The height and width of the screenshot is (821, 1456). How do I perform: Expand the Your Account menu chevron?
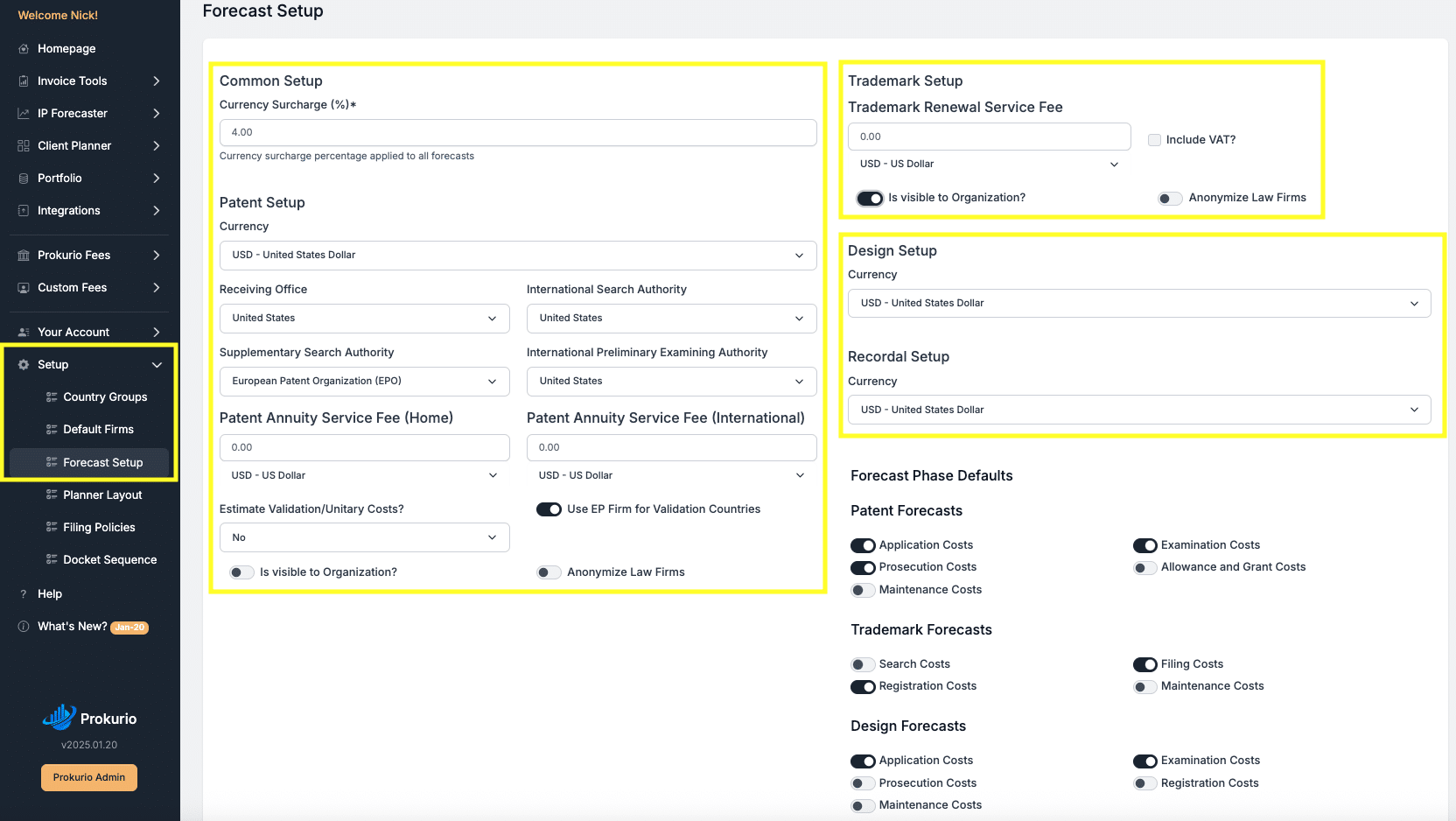click(x=157, y=333)
